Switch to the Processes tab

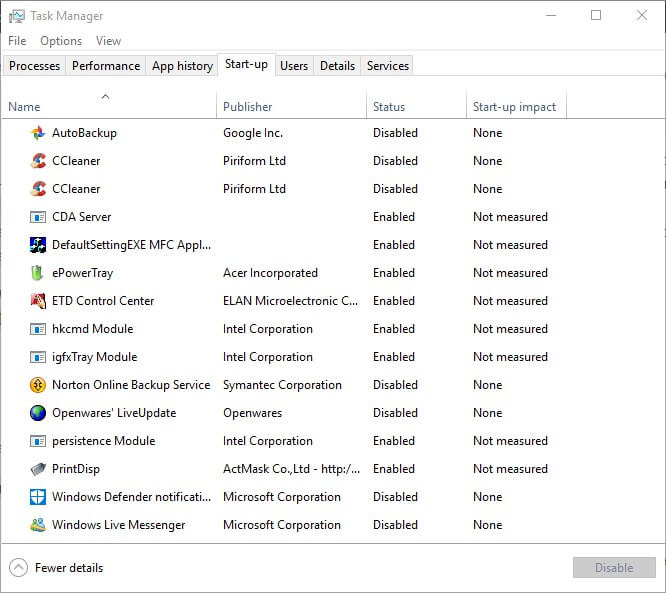click(x=34, y=66)
